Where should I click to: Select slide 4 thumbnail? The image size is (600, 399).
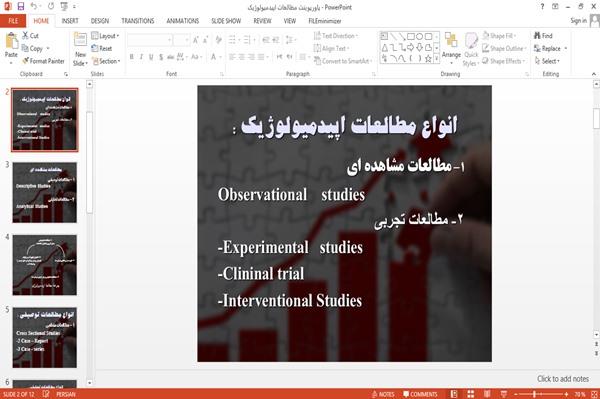44,265
